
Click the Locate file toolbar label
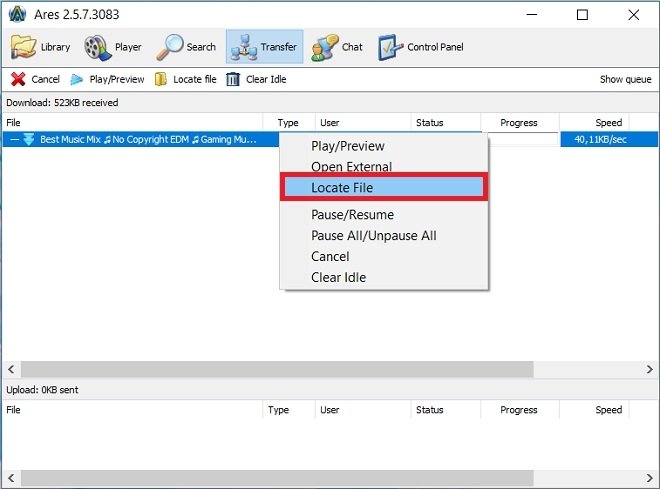click(194, 79)
